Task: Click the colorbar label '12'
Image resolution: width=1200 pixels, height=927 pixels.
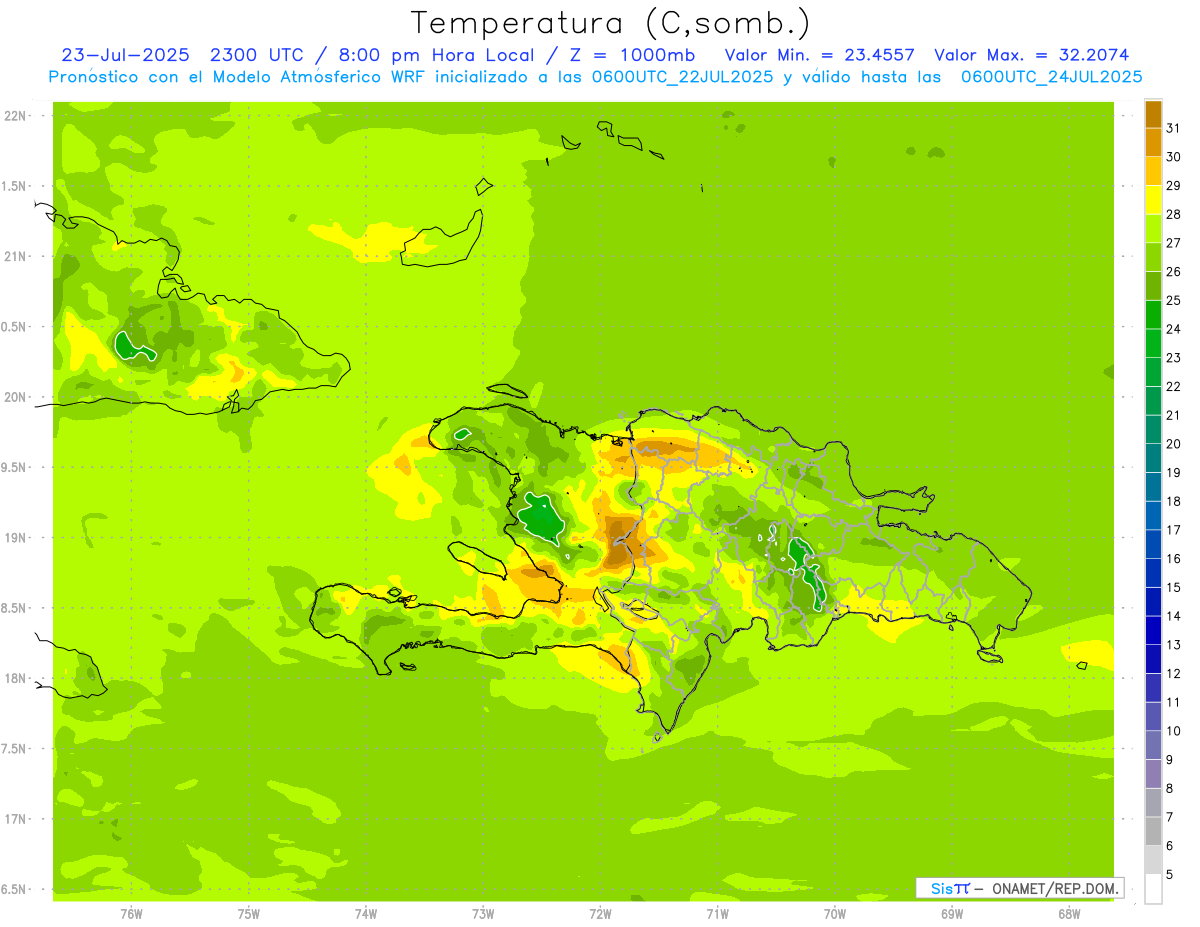Action: (1174, 673)
